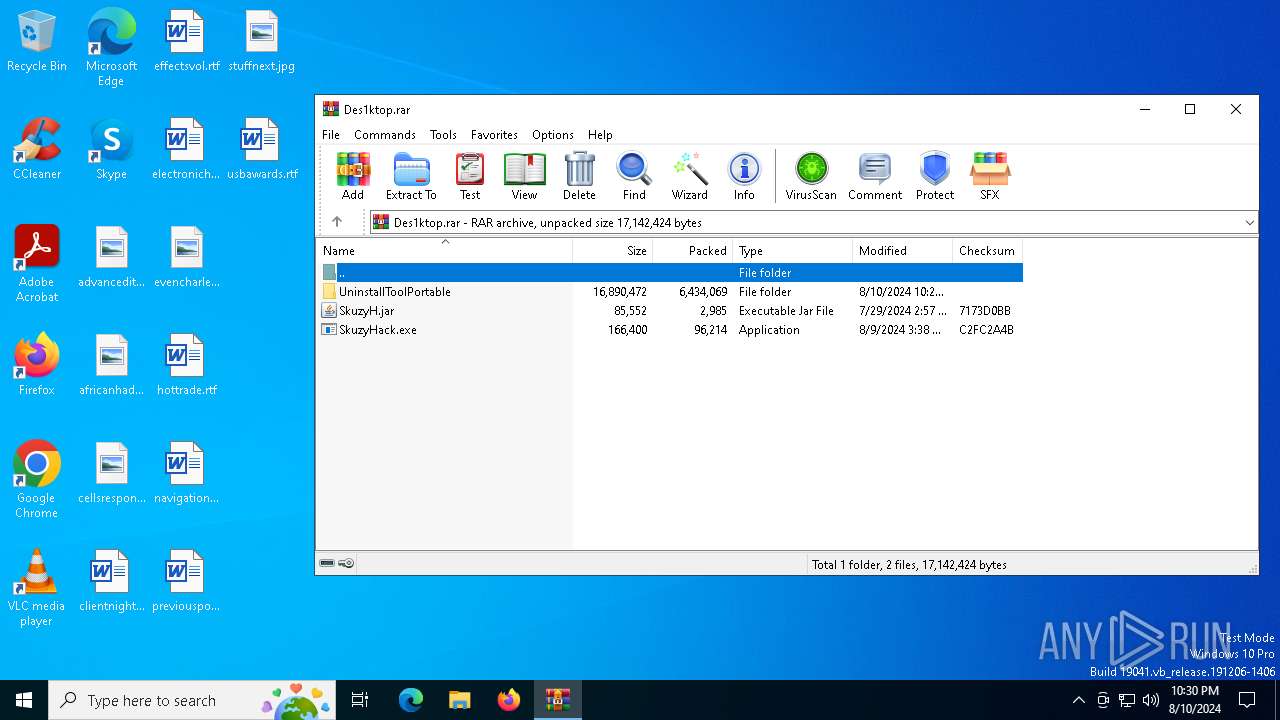Click the status bar key icon

point(346,563)
